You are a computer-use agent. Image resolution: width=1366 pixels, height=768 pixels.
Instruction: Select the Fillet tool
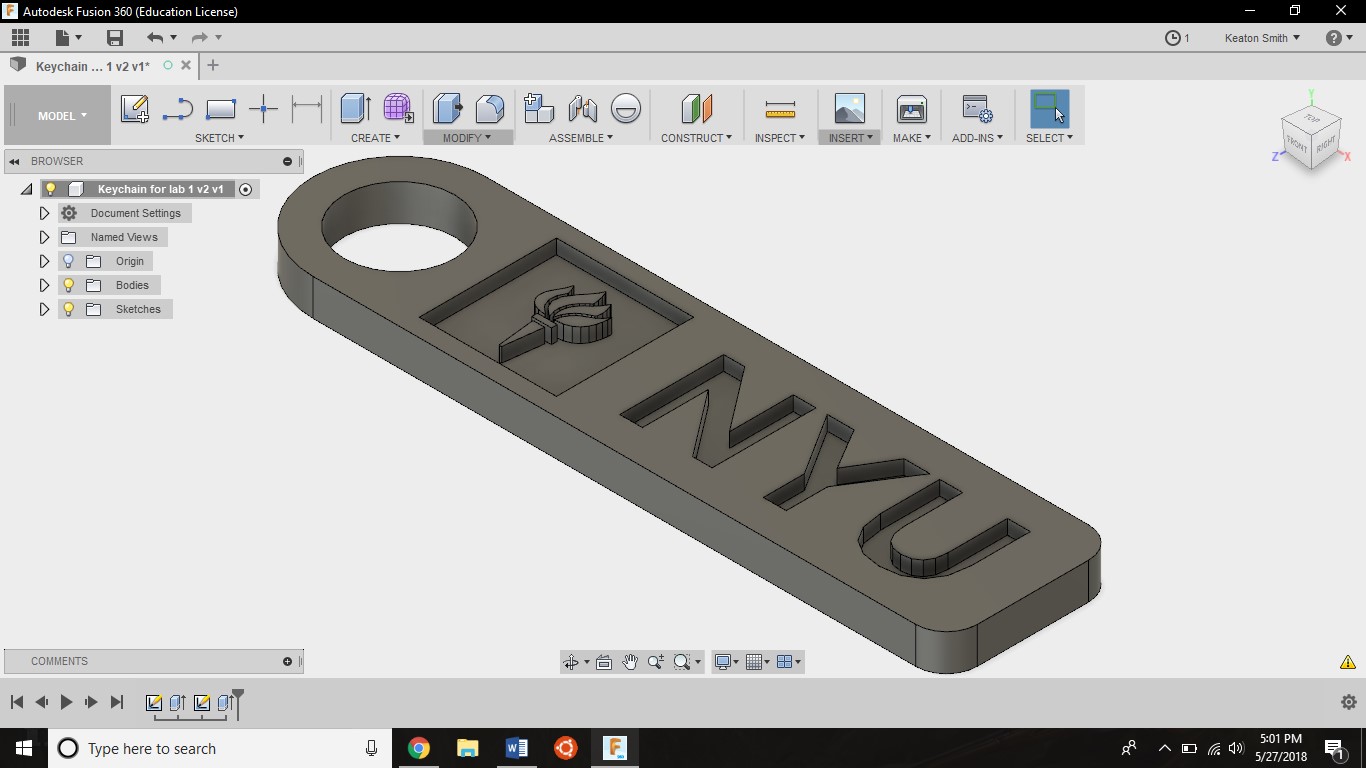(x=490, y=108)
